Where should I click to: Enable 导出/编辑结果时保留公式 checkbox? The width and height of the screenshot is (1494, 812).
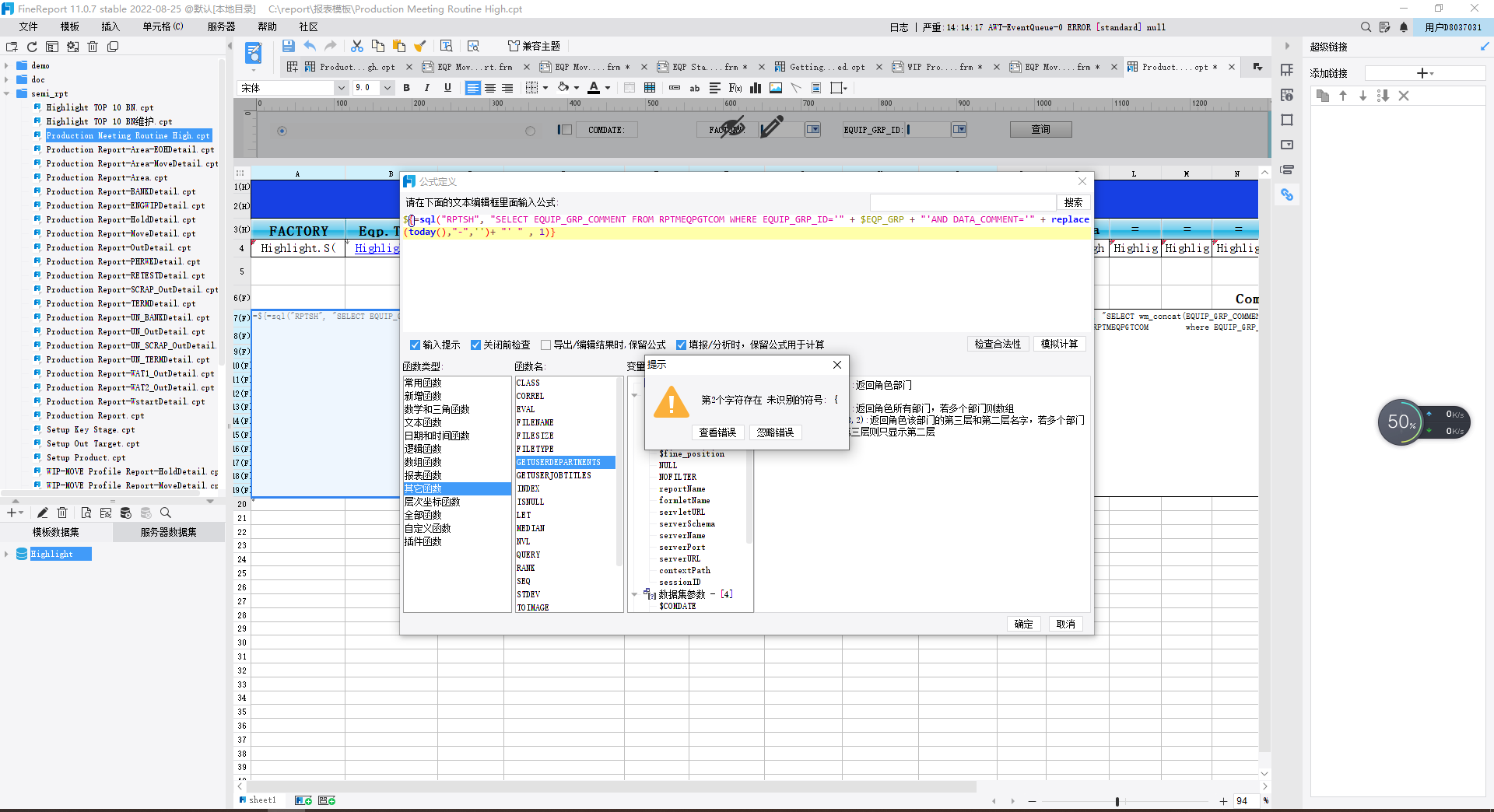pyautogui.click(x=545, y=345)
